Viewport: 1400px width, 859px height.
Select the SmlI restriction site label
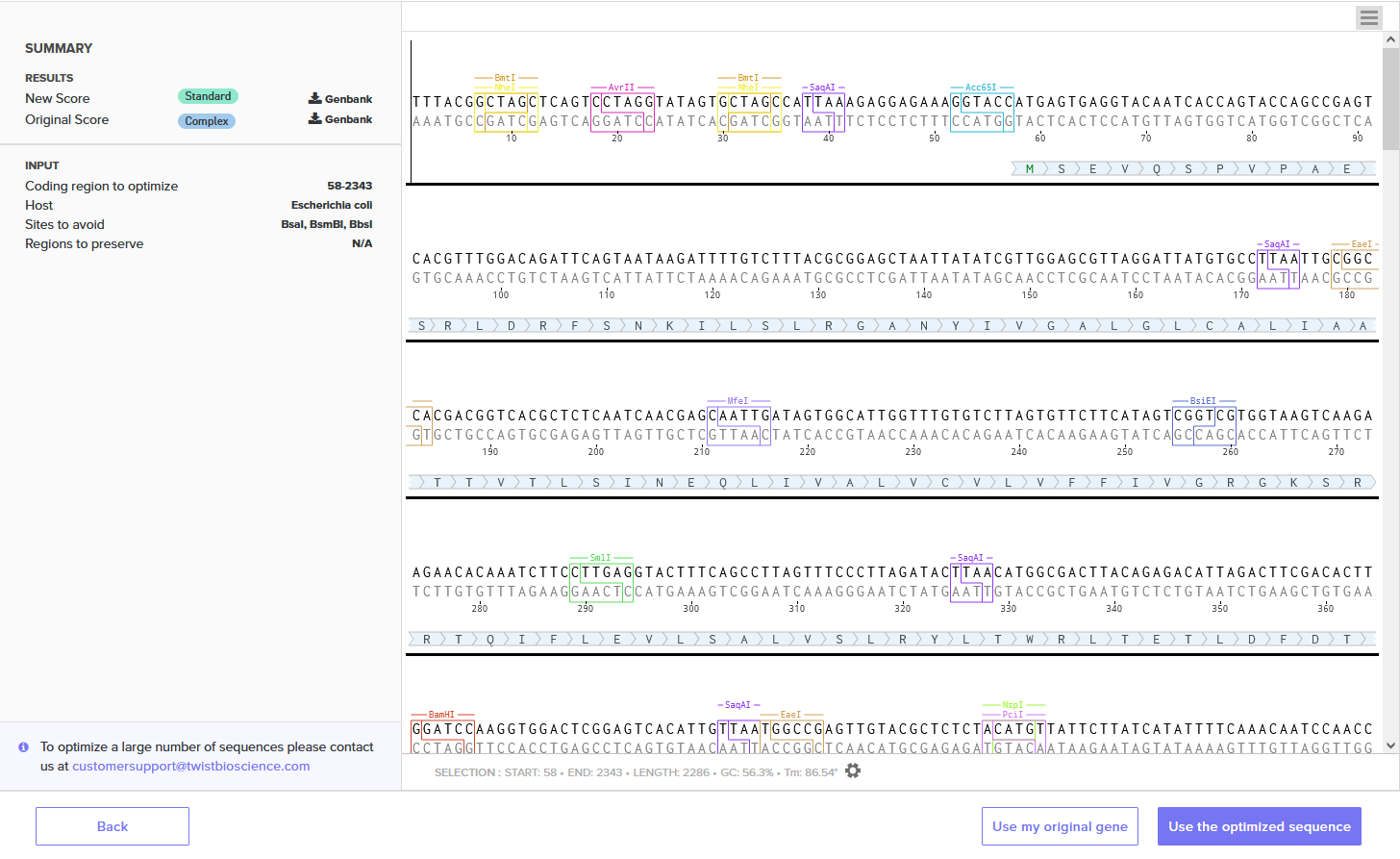pos(600,558)
